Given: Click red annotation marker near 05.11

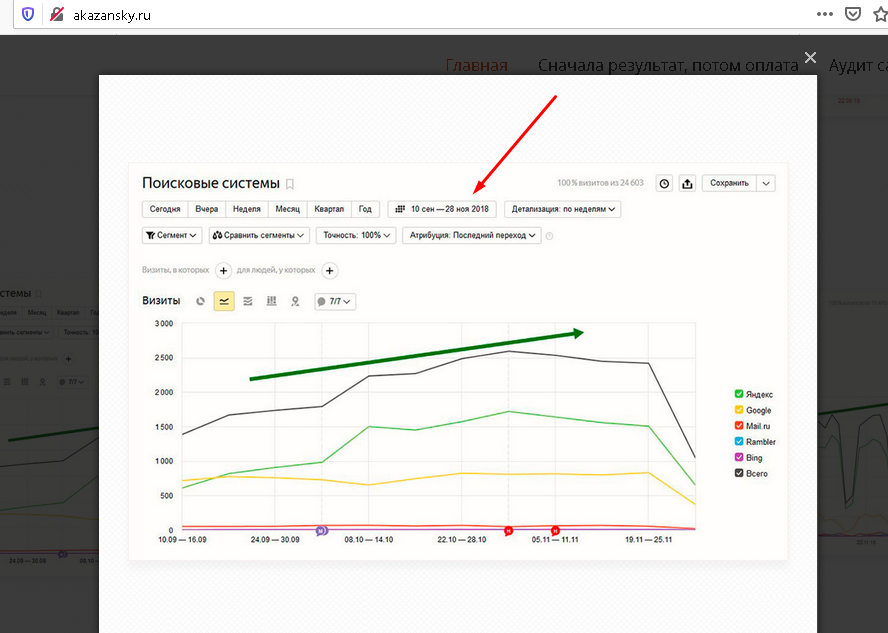Looking at the screenshot, I should pos(556,531).
